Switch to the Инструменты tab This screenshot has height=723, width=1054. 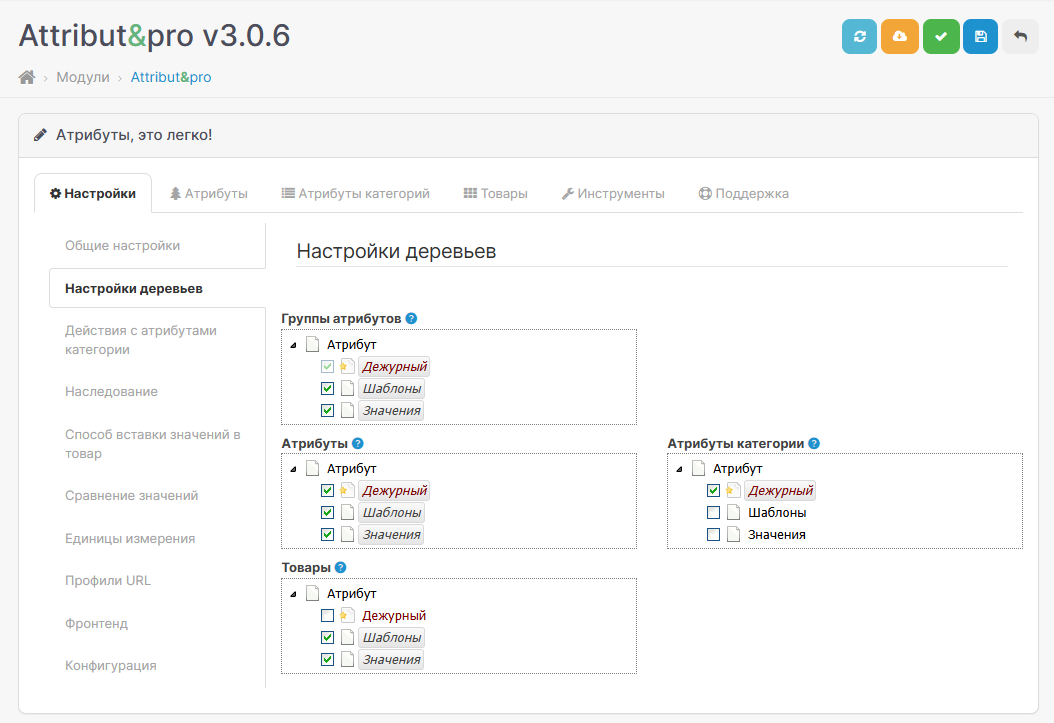(613, 194)
